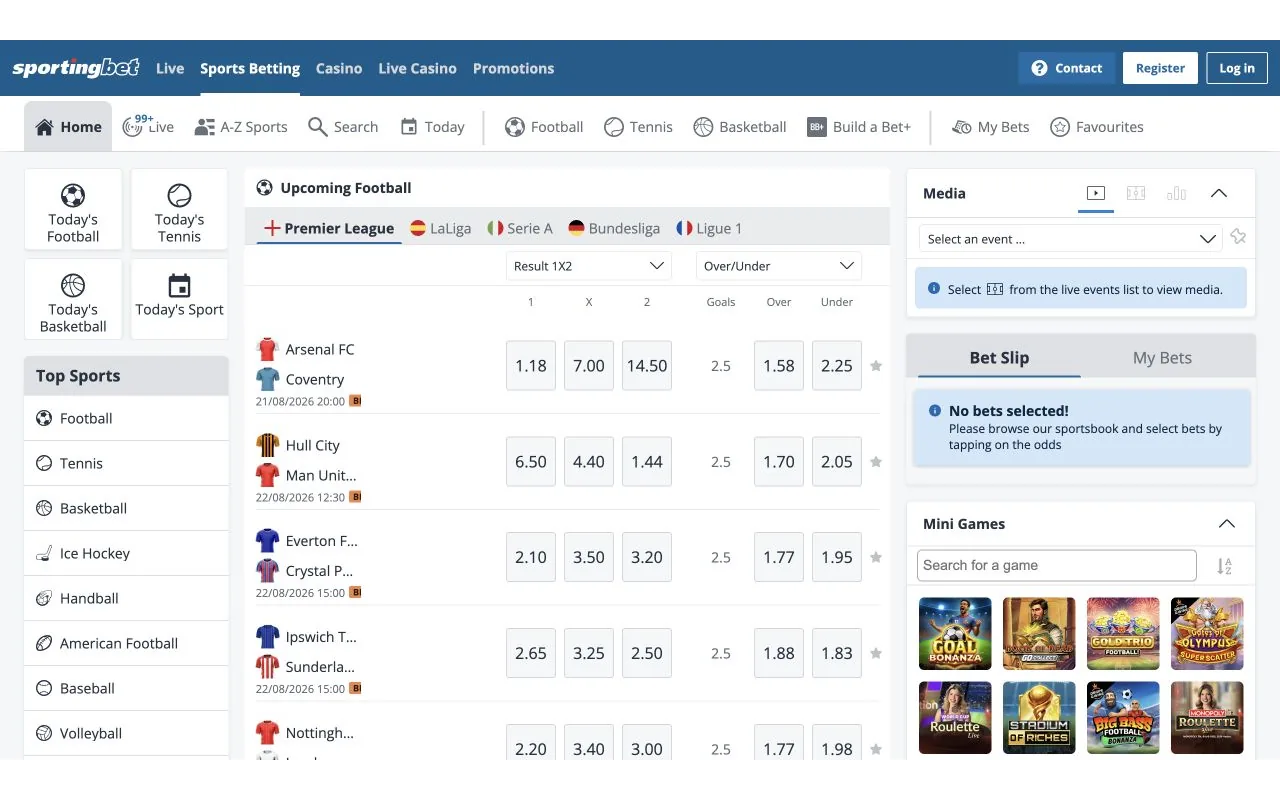Image resolution: width=1280 pixels, height=800 pixels.
Task: Select Volleyball in Top Sports
Action: point(126,733)
